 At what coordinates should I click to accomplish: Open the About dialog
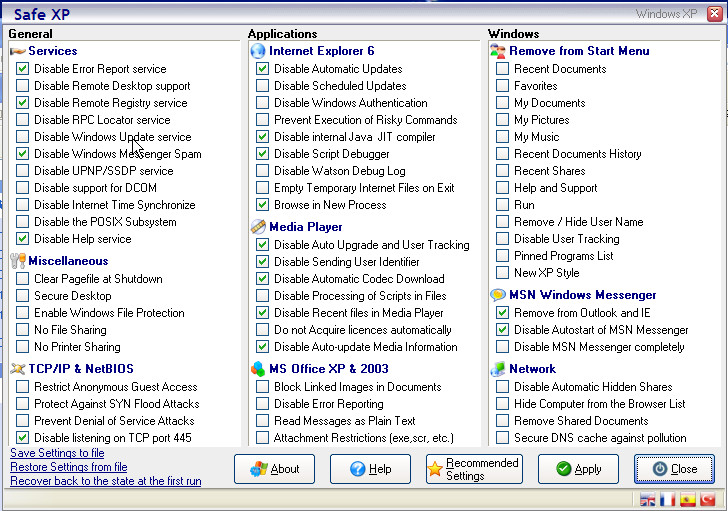click(274, 469)
